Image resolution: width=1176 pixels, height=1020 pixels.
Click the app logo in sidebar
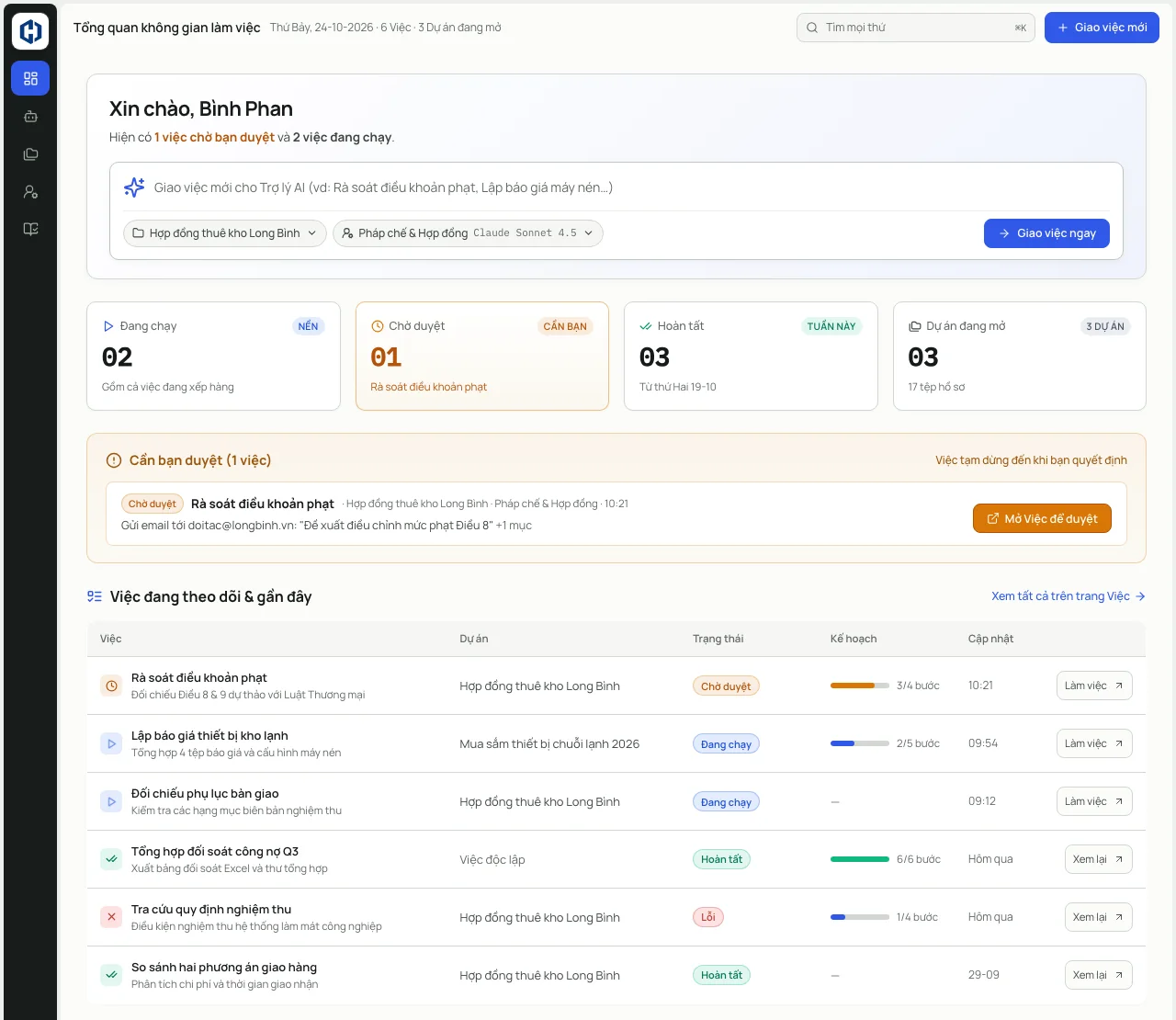[30, 31]
